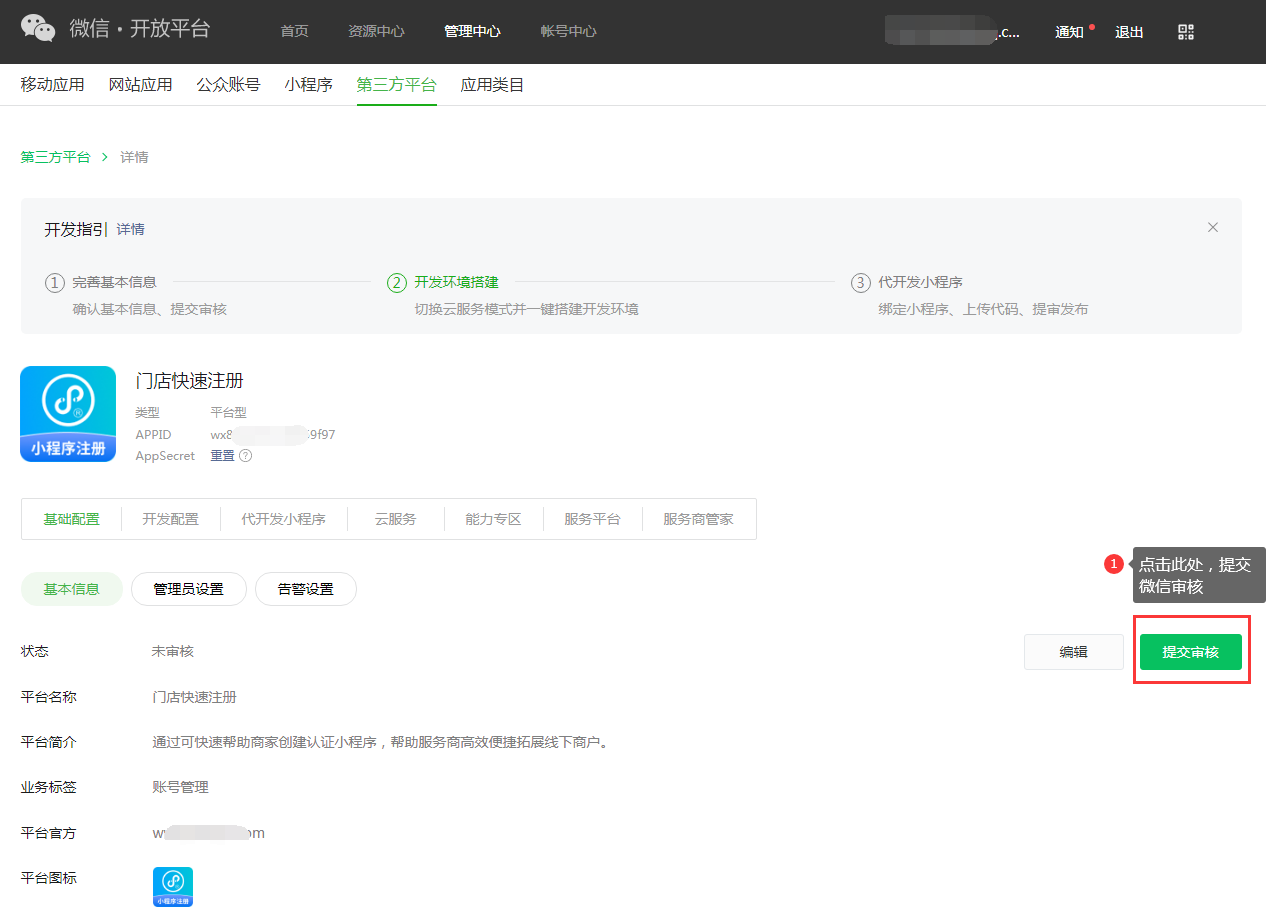Select 管理员设置 pill button

pyautogui.click(x=188, y=589)
